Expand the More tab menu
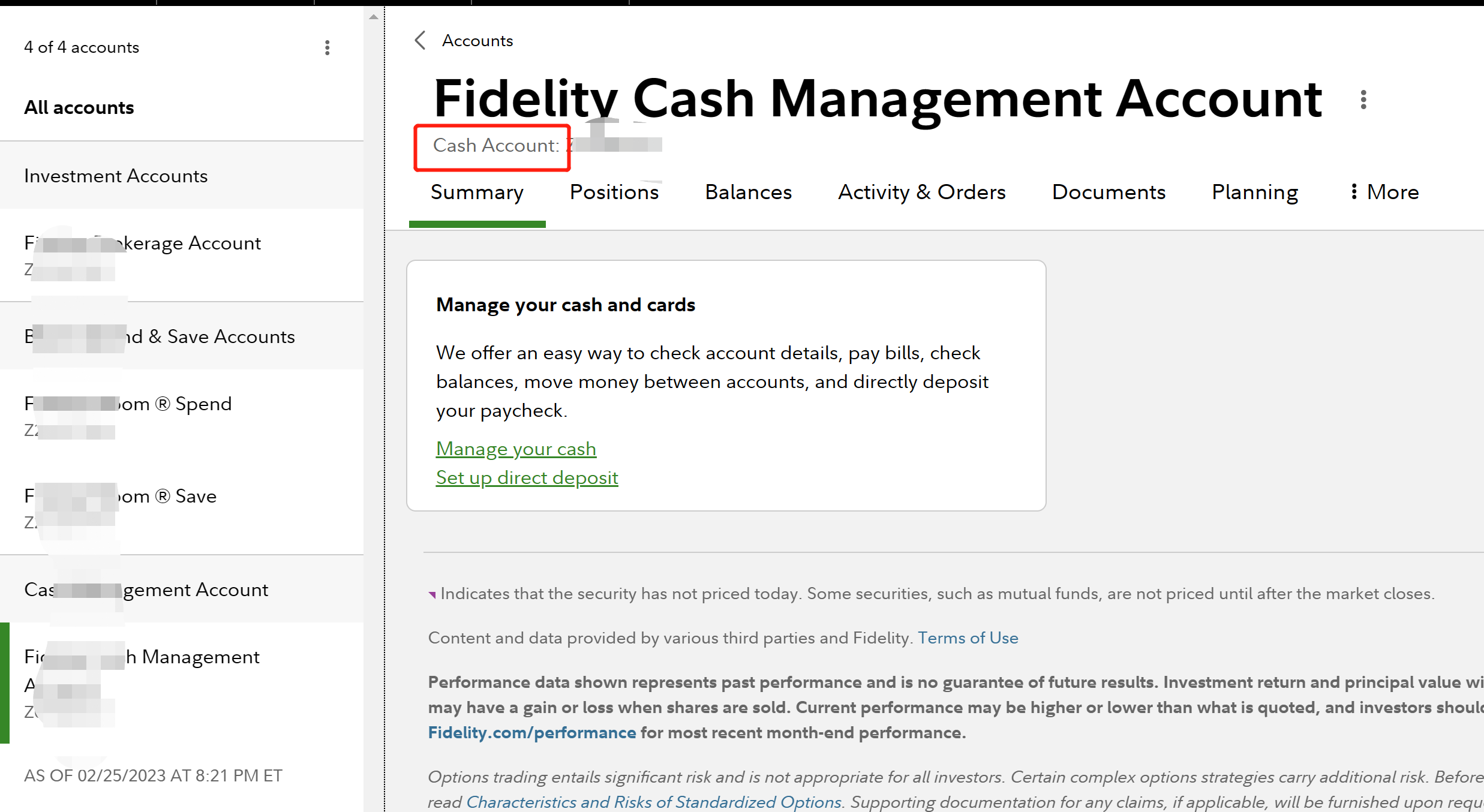This screenshot has height=812, width=1484. pos(1384,192)
